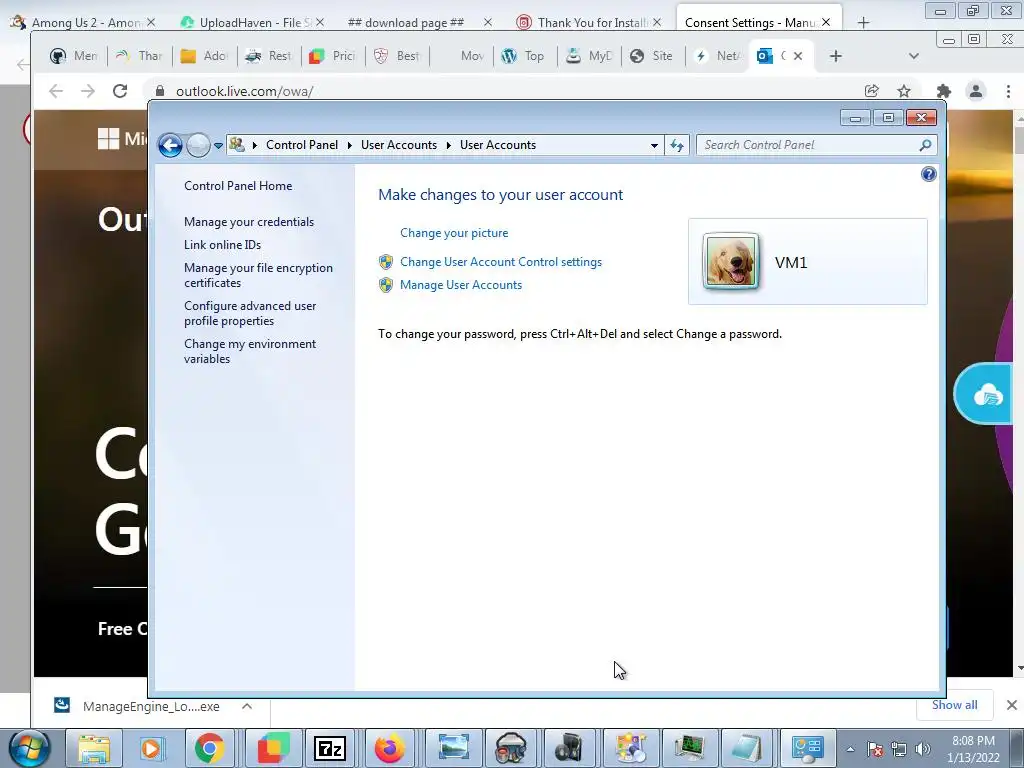Click User Accounts icon in address bar
The image size is (1024, 768).
pyautogui.click(x=237, y=145)
